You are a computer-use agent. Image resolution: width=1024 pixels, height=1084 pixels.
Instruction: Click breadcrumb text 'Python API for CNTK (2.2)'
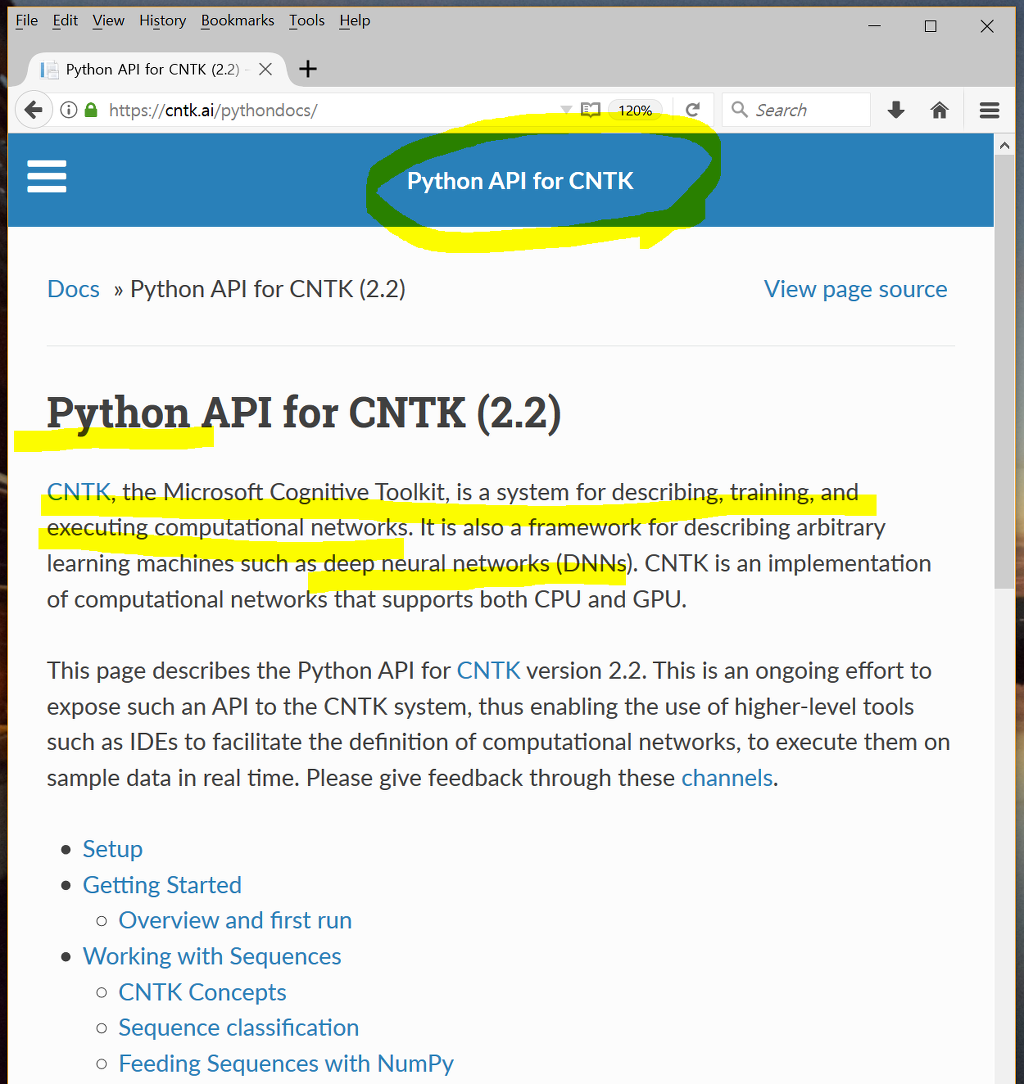(268, 289)
